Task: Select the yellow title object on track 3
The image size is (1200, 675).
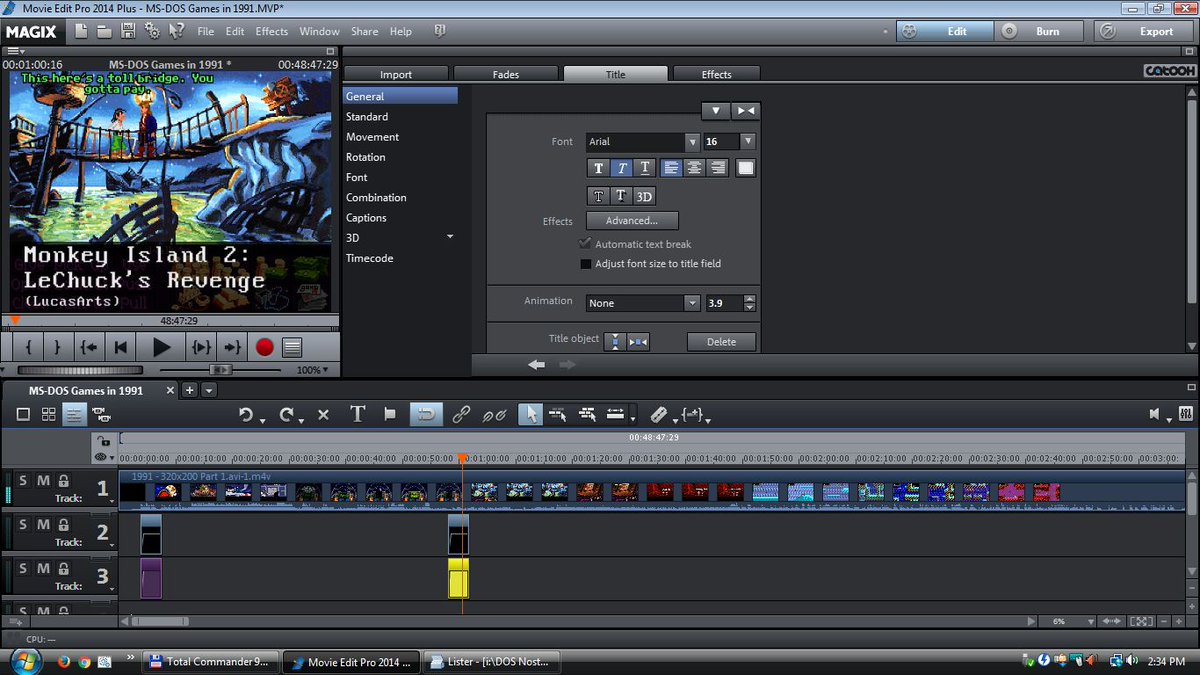Action: (458, 578)
